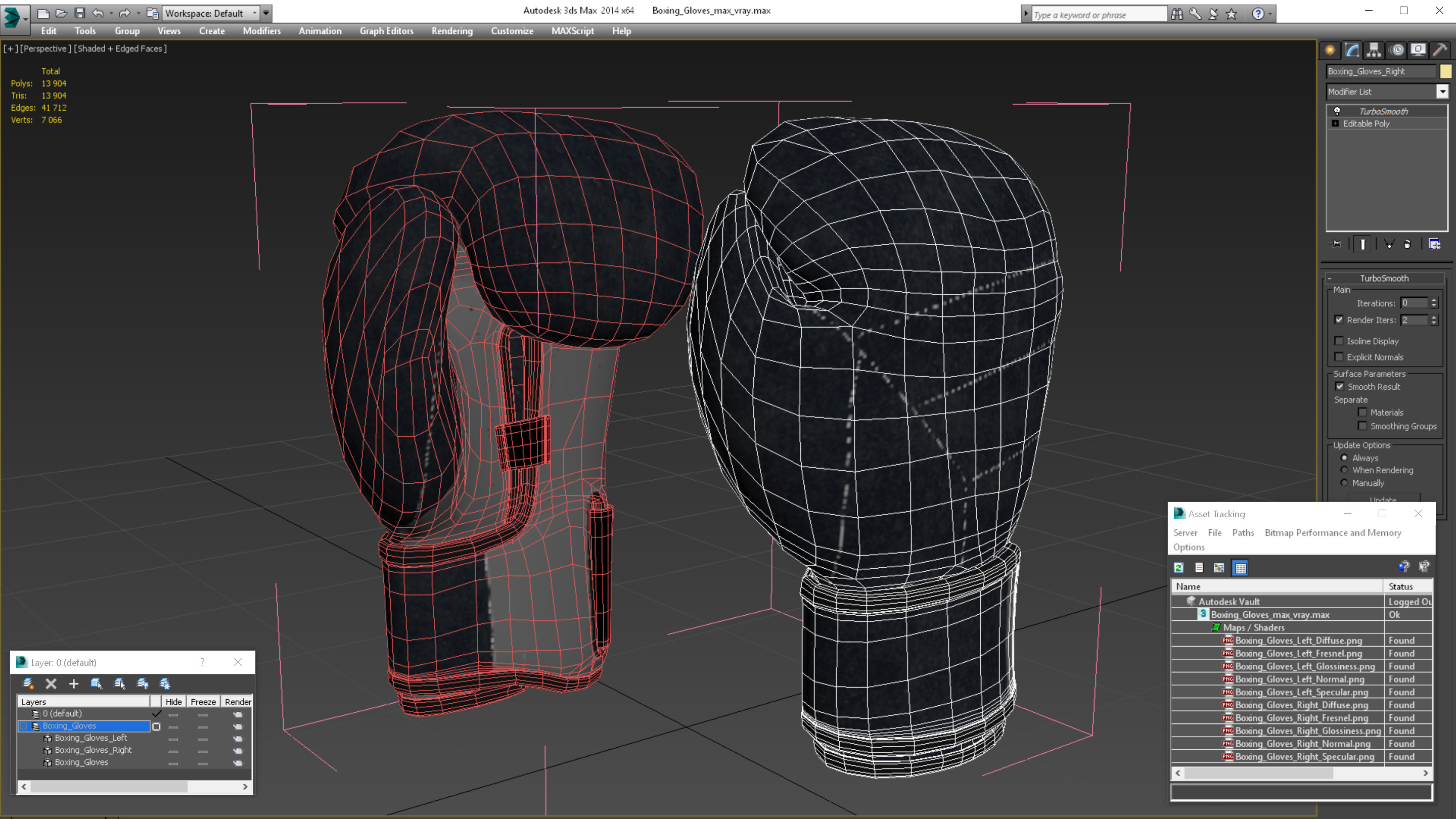Enable Separate by Smoothing Groups checkbox

[x=1362, y=426]
